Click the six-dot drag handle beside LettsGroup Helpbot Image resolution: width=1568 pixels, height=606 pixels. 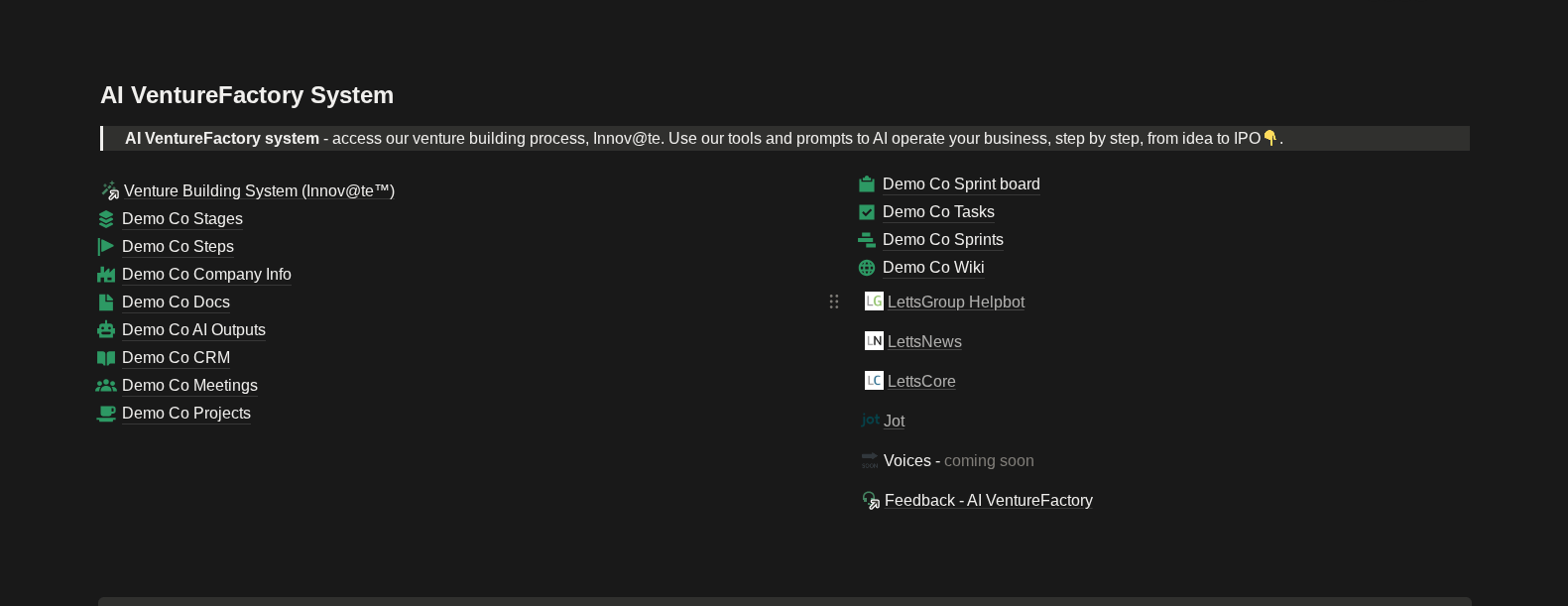834,302
